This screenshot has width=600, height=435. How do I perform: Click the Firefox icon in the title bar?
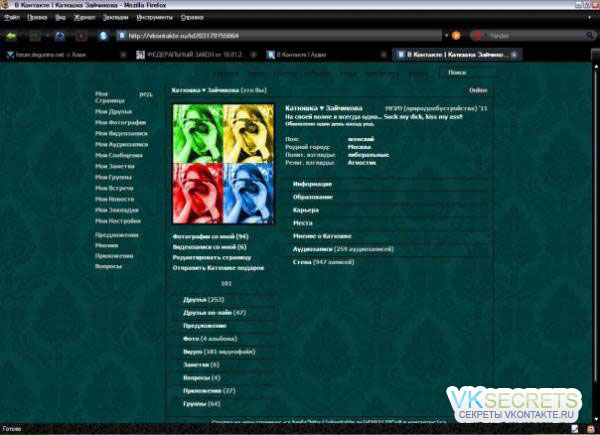click(5, 5)
